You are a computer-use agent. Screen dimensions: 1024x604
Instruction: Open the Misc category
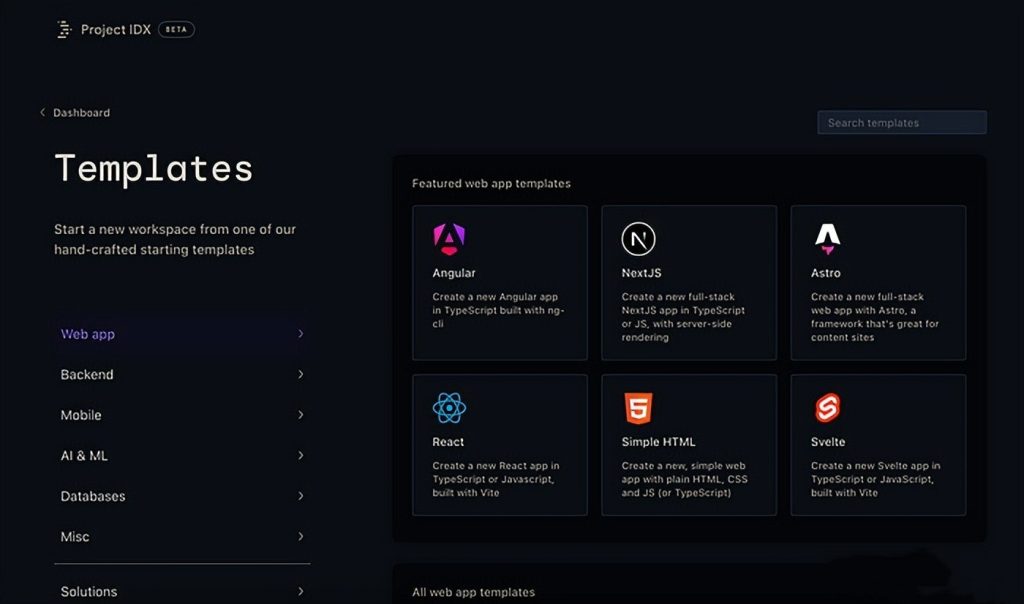(x=75, y=537)
